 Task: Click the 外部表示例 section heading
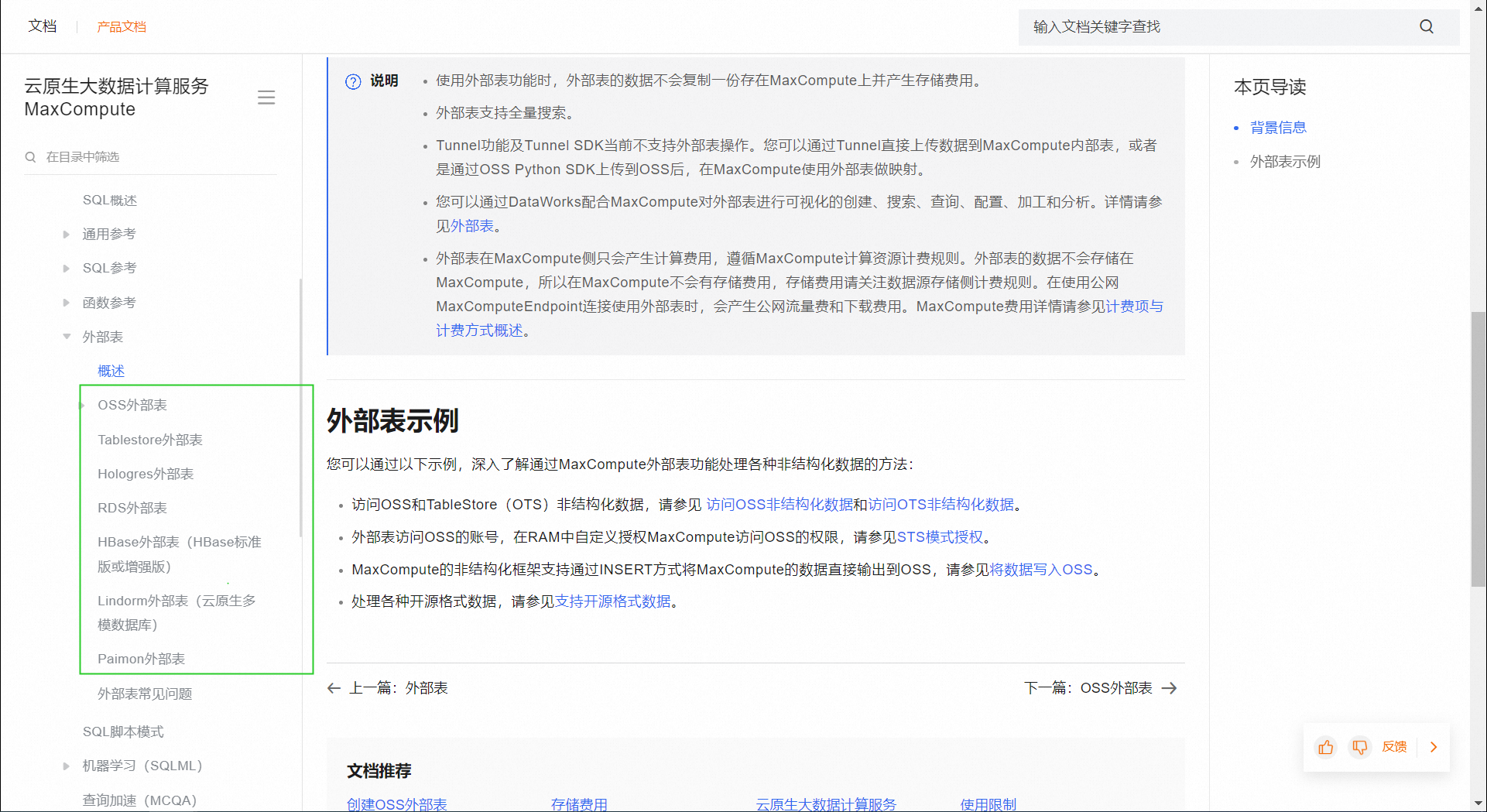point(392,421)
